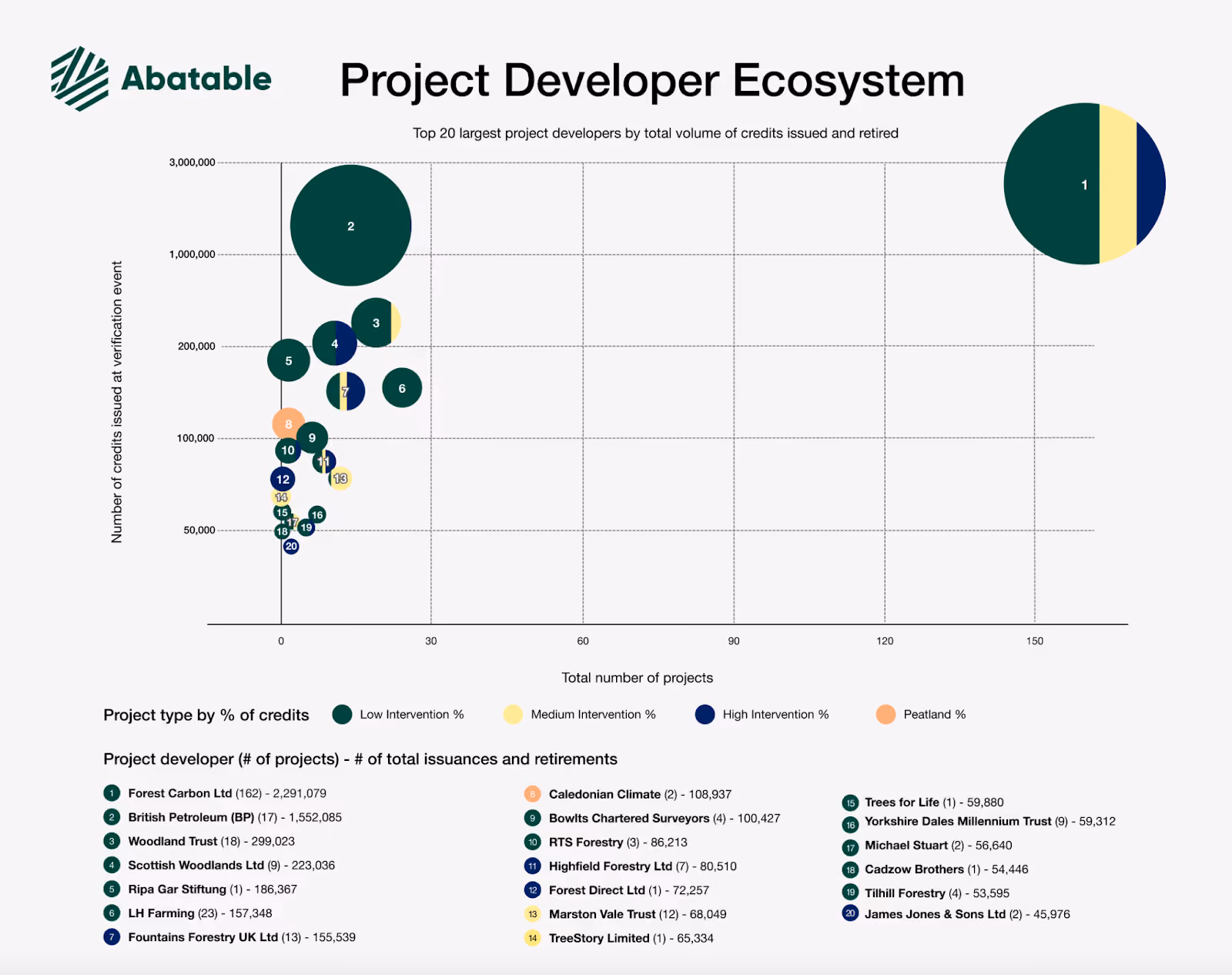Click chart bubble number 9
The width and height of the screenshot is (1232, 975).
[312, 437]
